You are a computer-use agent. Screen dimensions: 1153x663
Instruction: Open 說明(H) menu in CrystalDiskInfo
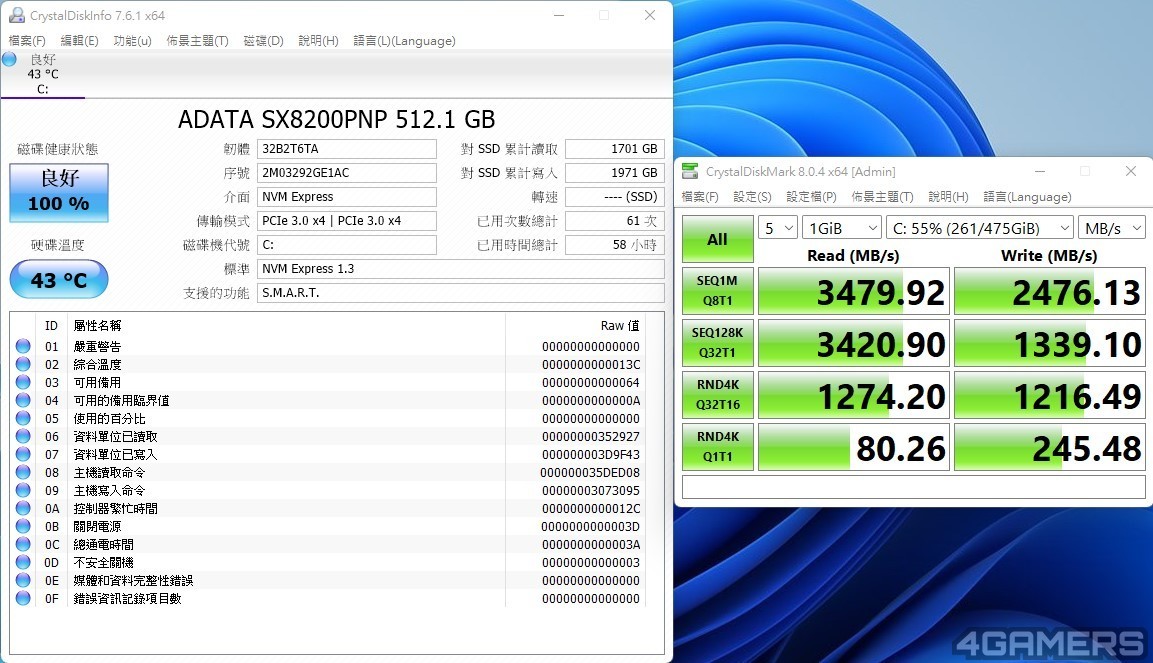(x=318, y=40)
